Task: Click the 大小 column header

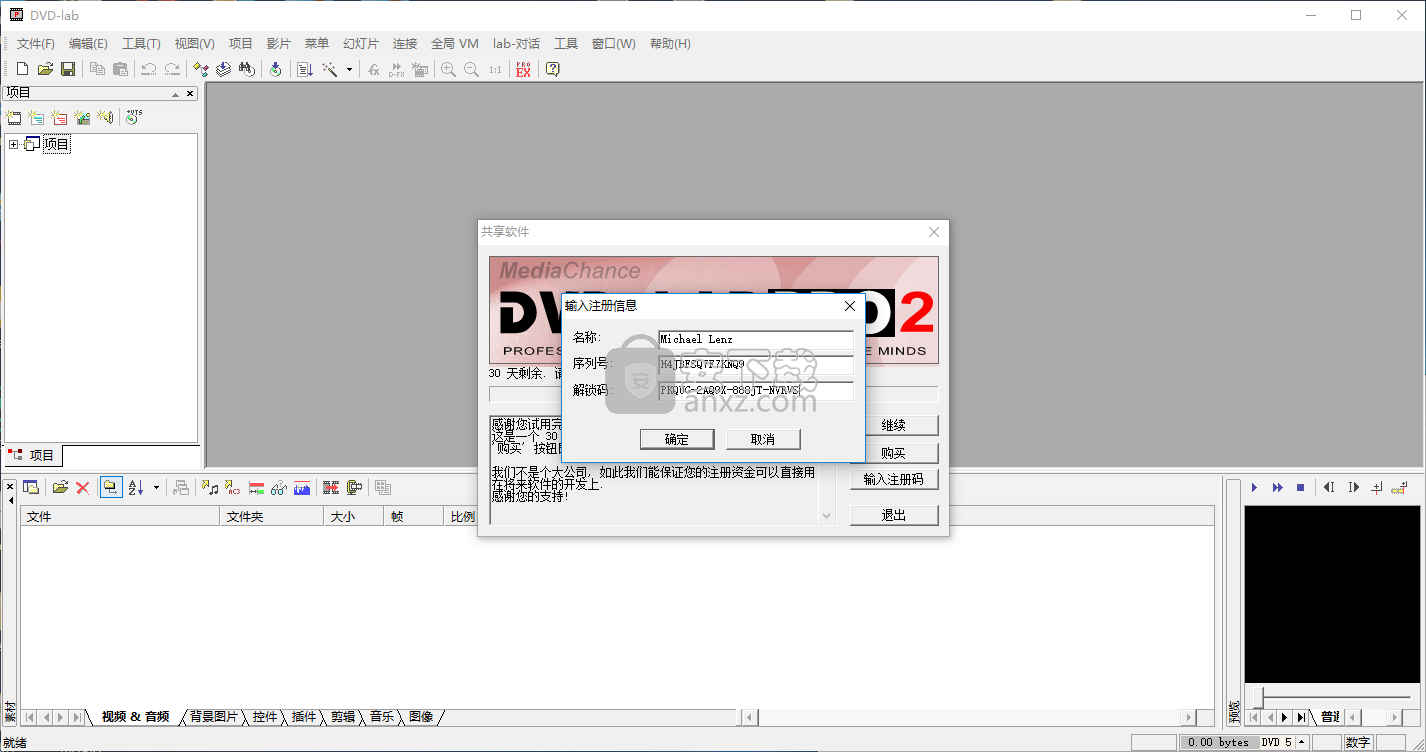Action: tap(354, 517)
